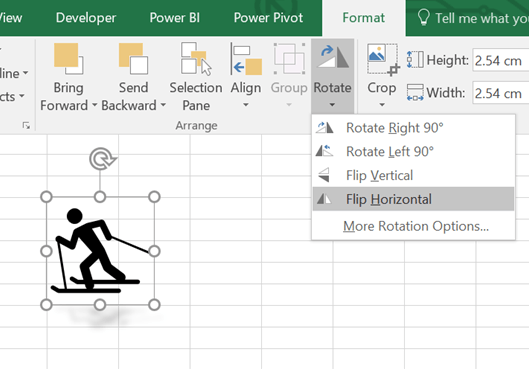Viewport: 529px width, 369px height.
Task: Click the Group objects icon
Action: point(289,59)
